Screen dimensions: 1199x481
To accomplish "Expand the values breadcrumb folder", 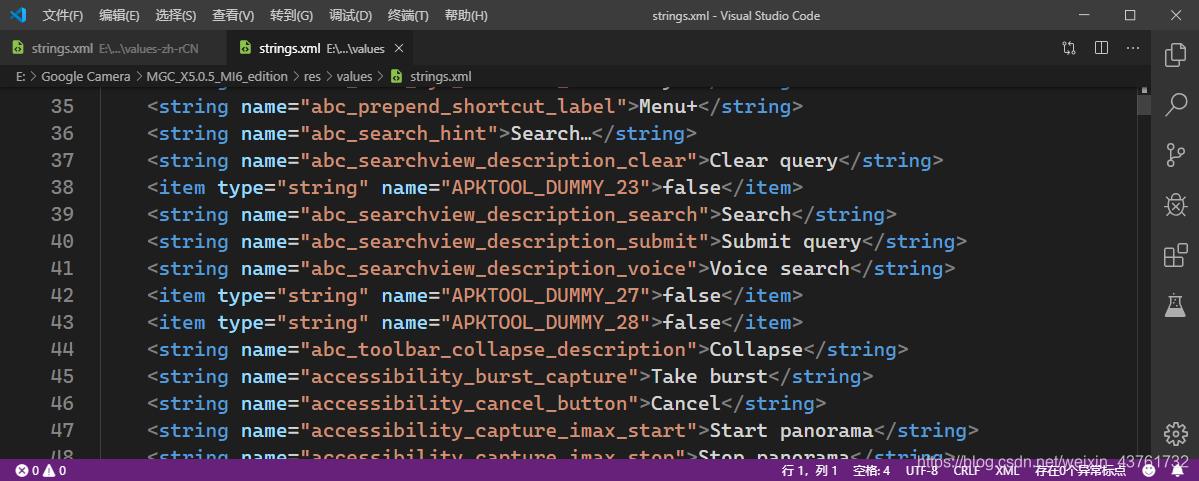I will [354, 76].
